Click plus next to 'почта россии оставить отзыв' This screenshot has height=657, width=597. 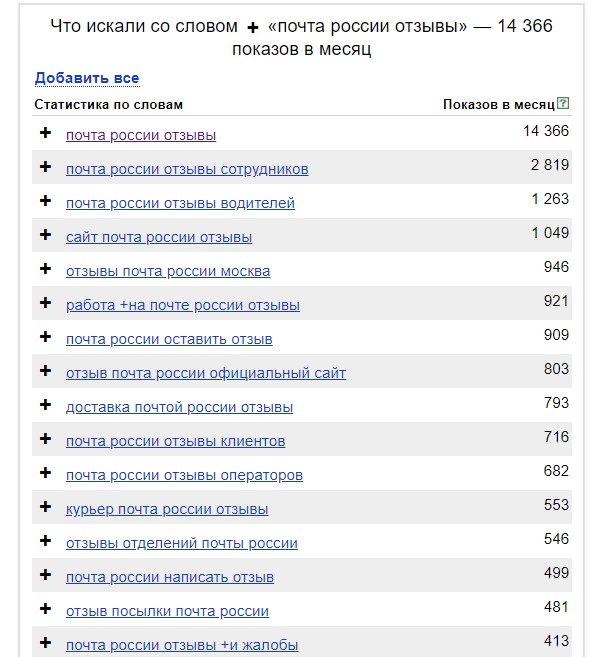(x=45, y=336)
